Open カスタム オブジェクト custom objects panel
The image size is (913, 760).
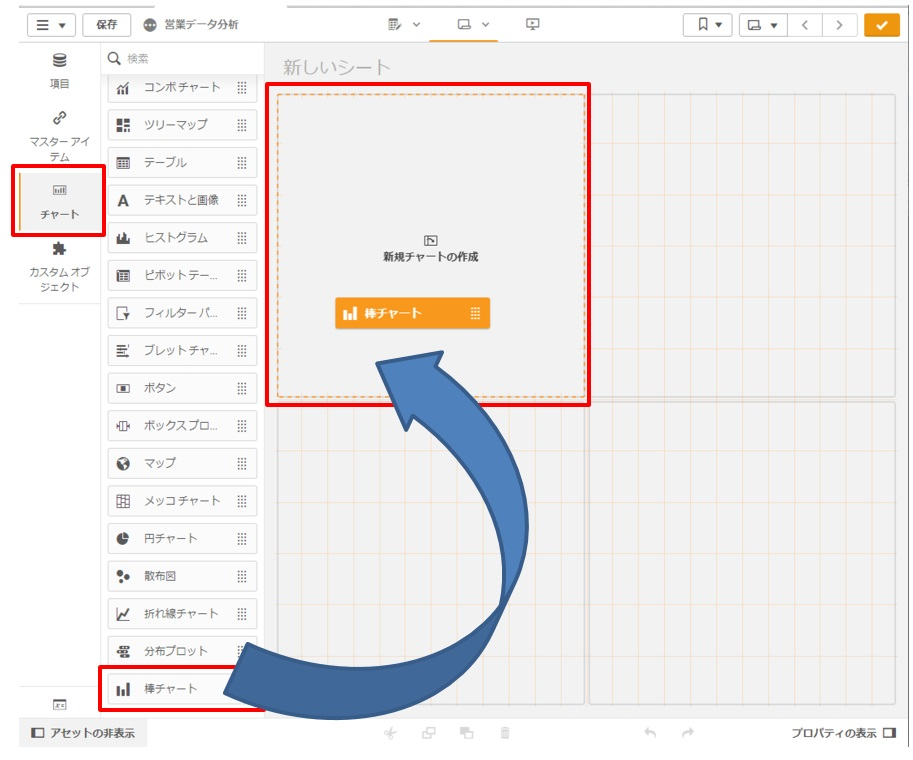(59, 266)
